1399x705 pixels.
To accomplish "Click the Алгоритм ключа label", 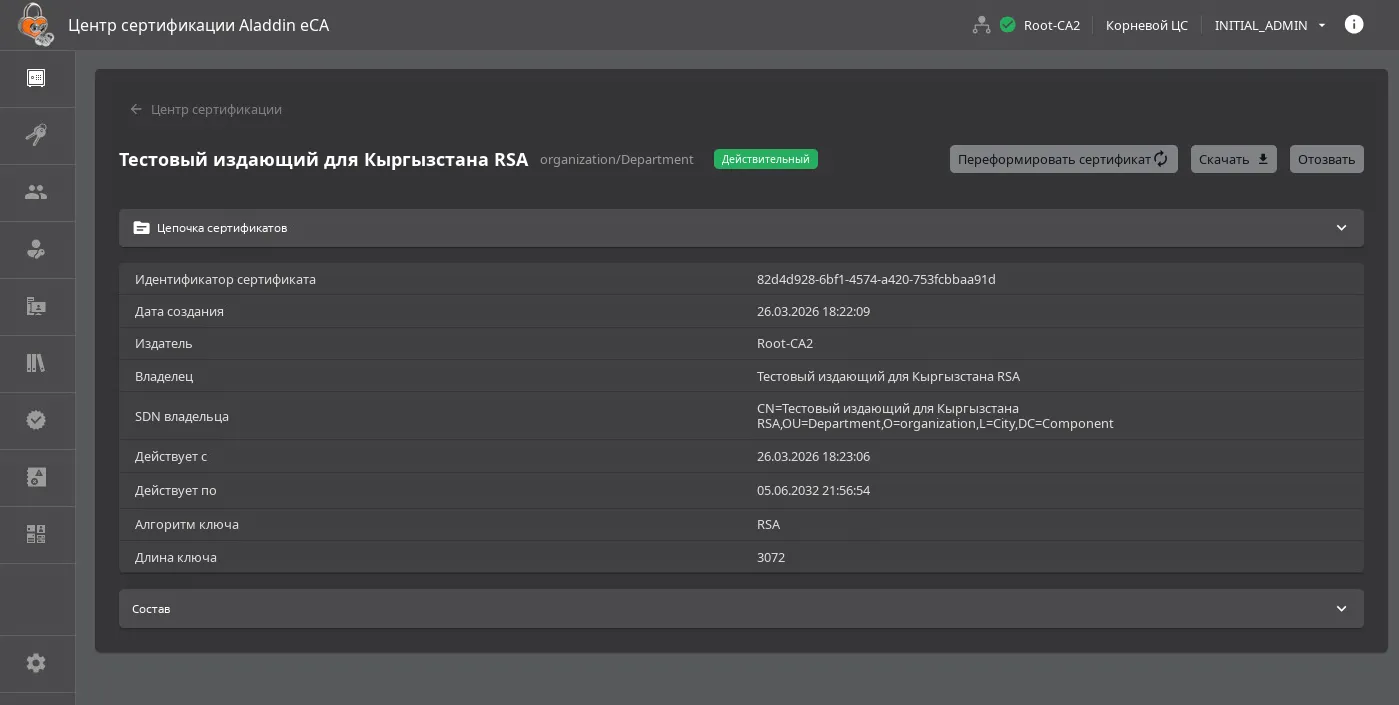I will pyautogui.click(x=187, y=524).
